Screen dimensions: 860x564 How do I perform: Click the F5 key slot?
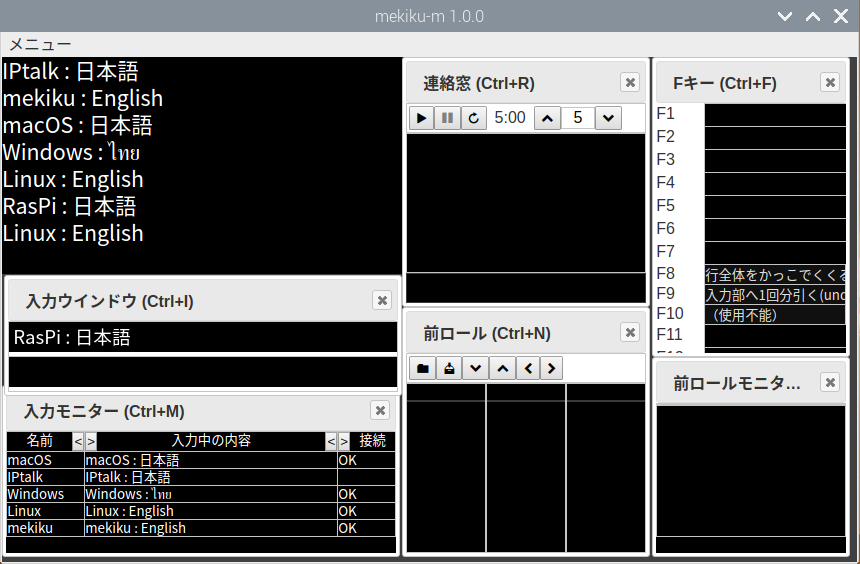pos(775,207)
